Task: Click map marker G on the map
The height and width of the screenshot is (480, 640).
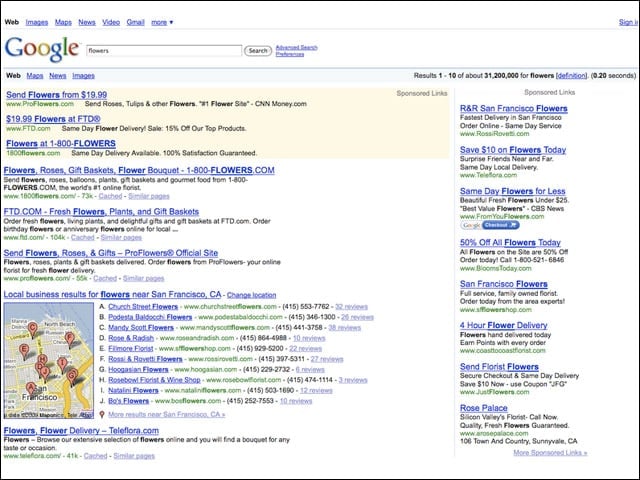Action: pos(72,376)
